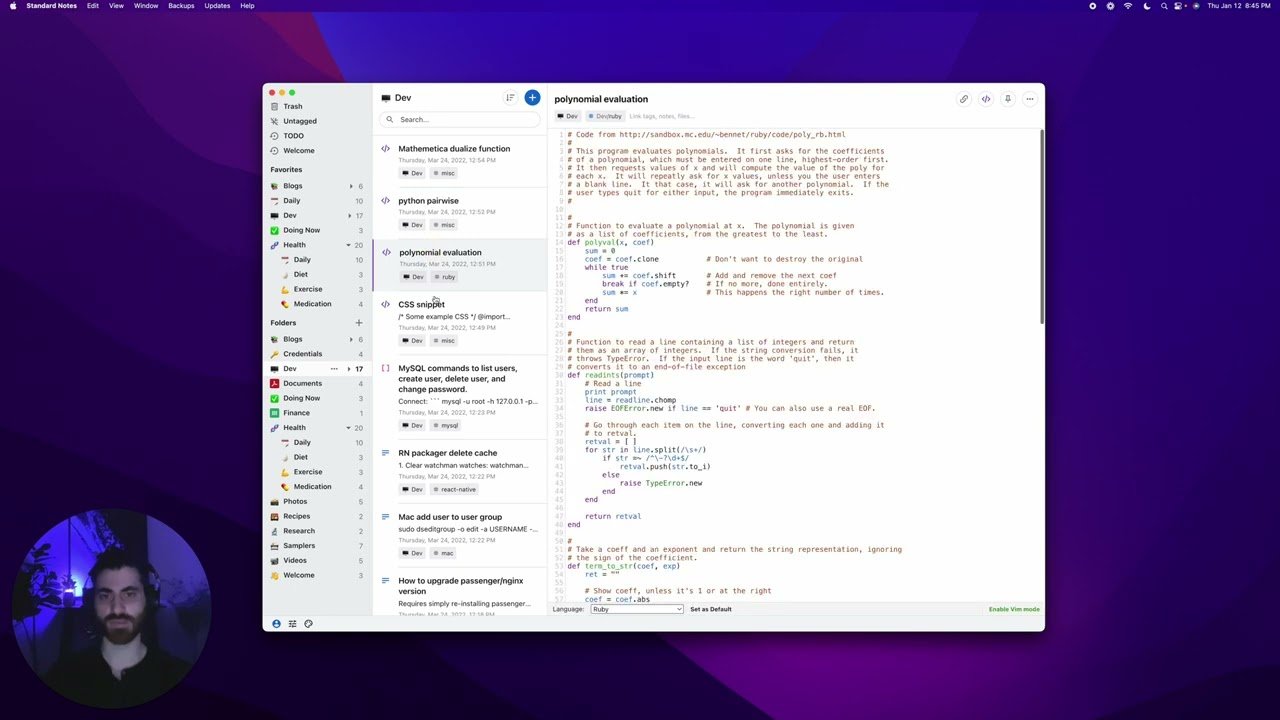1280x720 pixels.
Task: Open the note options ellipsis menu
Action: click(1030, 99)
